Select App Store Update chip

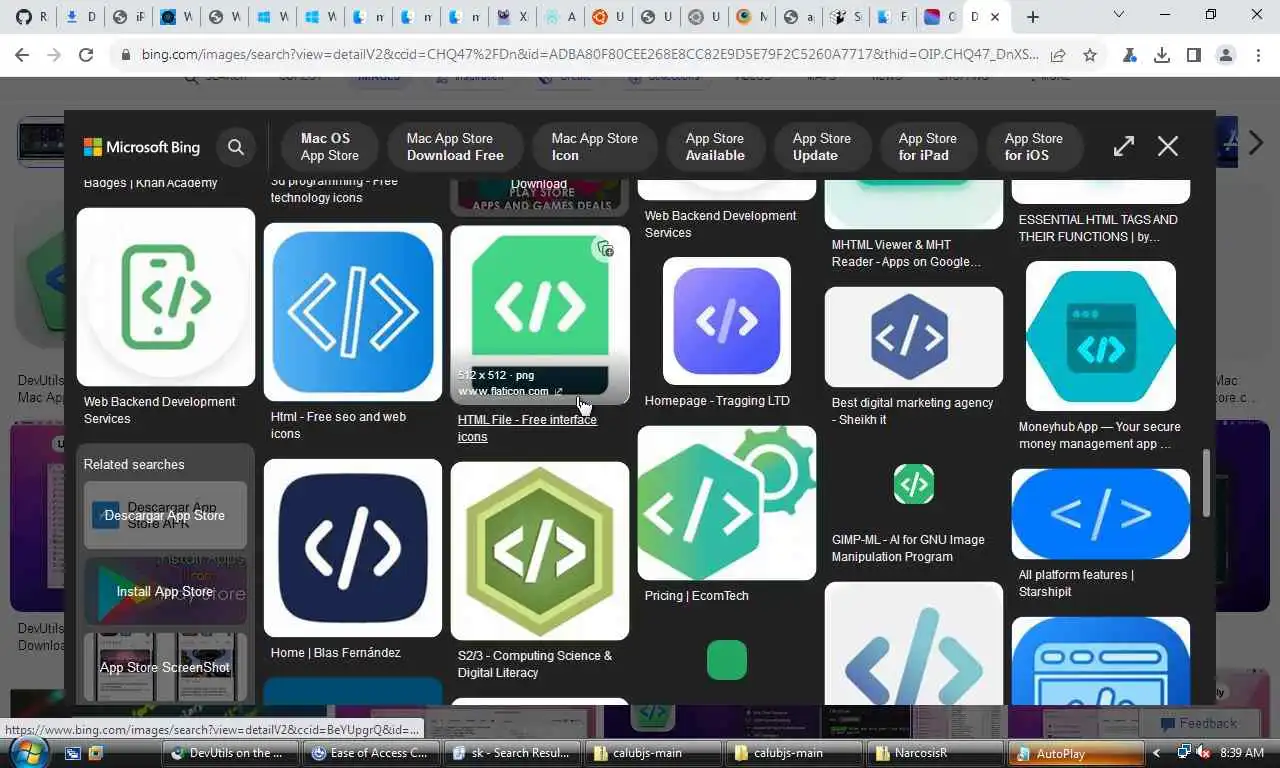pyautogui.click(x=822, y=147)
